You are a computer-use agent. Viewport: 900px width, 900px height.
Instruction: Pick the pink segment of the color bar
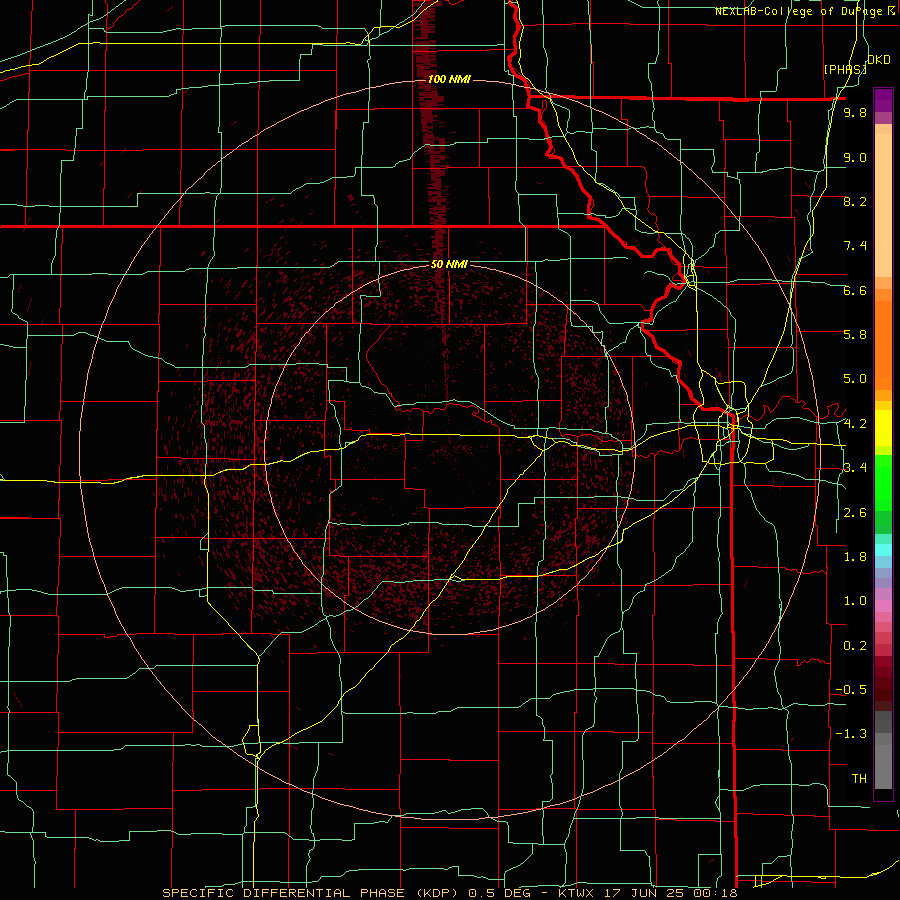883,606
